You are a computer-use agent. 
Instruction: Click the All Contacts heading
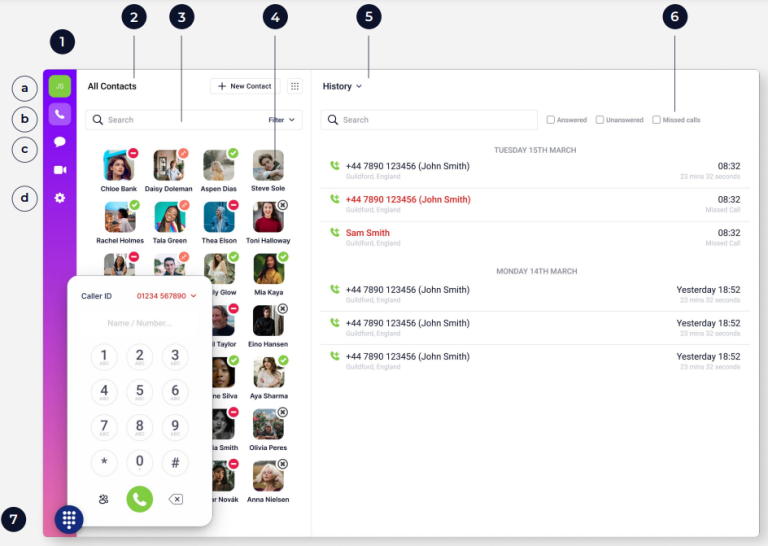point(112,86)
